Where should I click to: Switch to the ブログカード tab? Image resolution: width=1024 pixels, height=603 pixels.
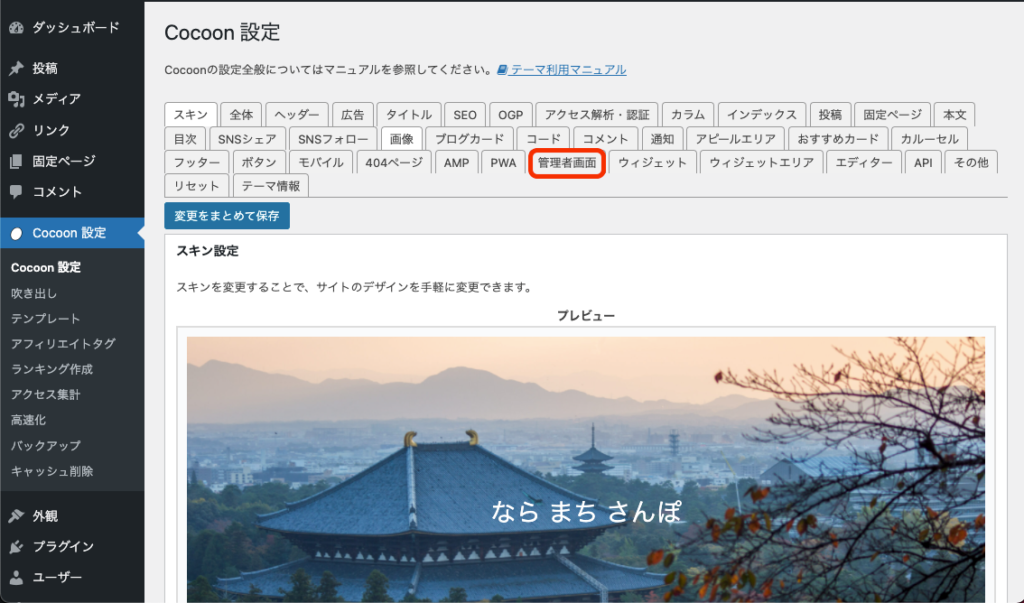tap(470, 139)
